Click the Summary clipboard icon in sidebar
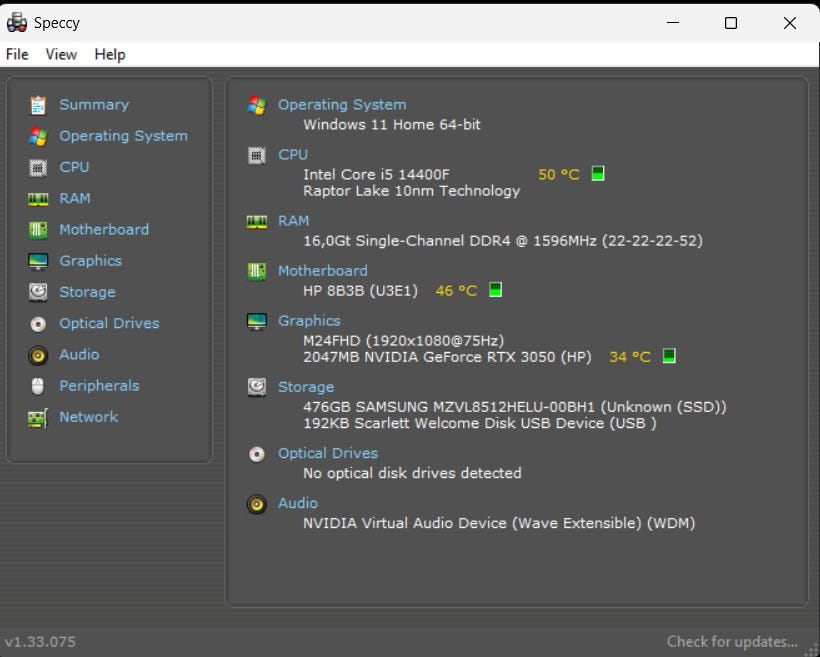The height and width of the screenshot is (657, 820). coord(38,105)
